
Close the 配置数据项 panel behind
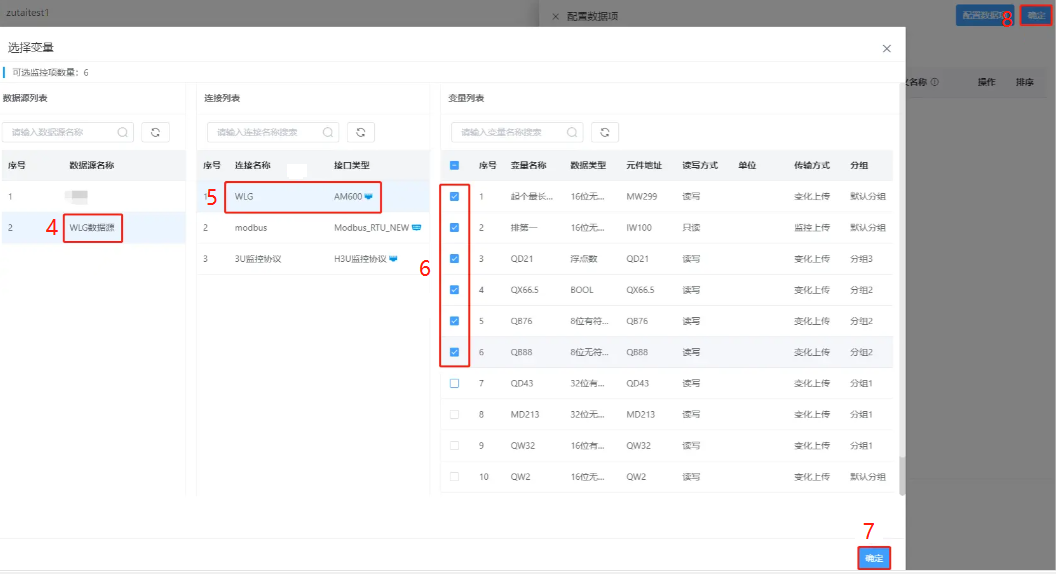(x=556, y=16)
